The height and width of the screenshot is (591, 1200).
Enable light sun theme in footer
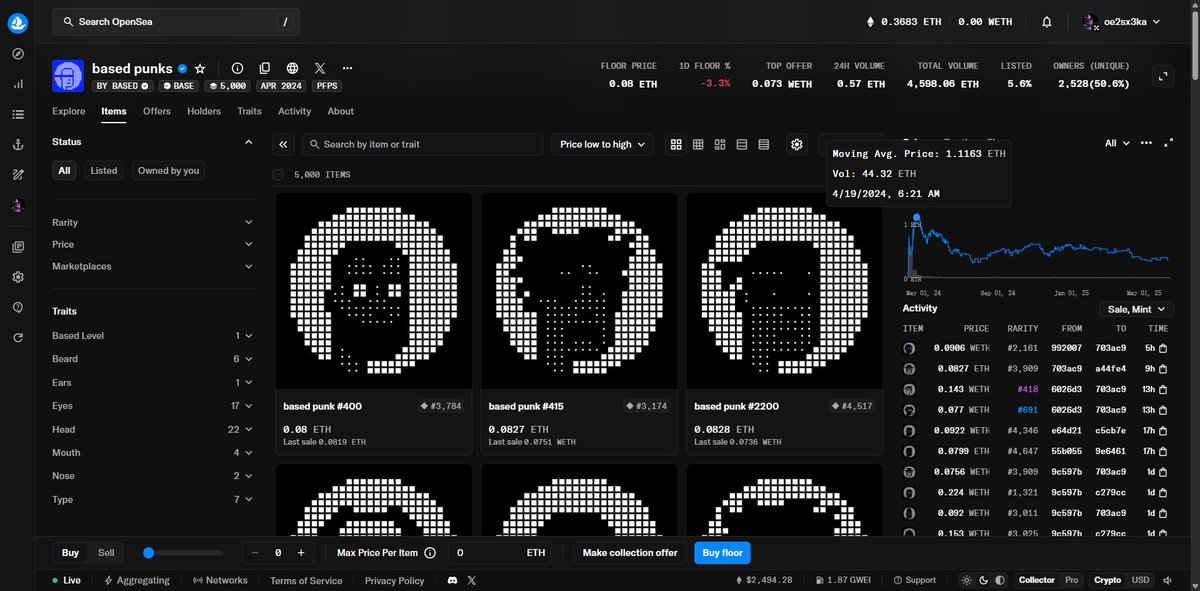pos(966,580)
